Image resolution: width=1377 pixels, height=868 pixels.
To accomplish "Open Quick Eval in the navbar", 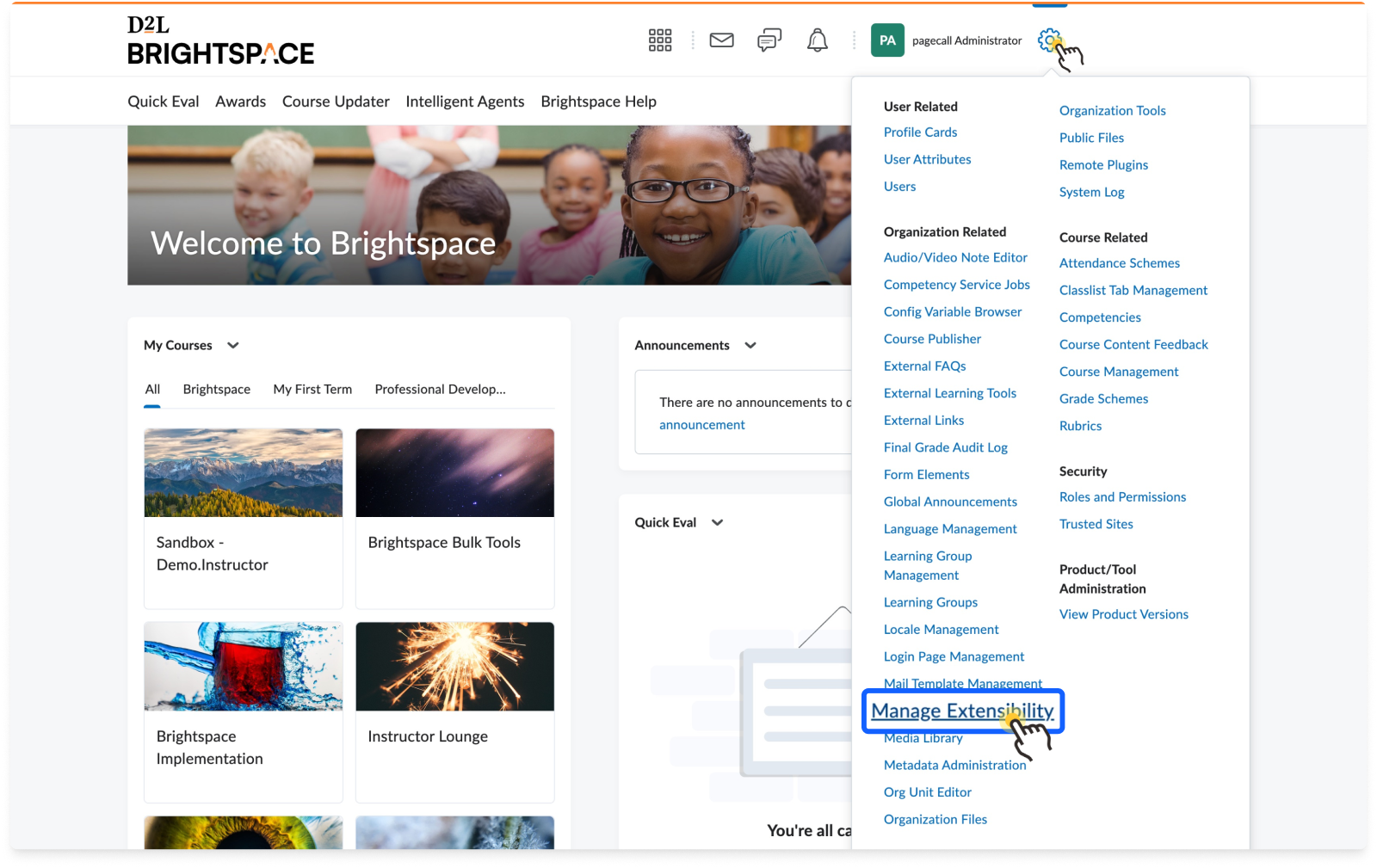I will coord(164,102).
